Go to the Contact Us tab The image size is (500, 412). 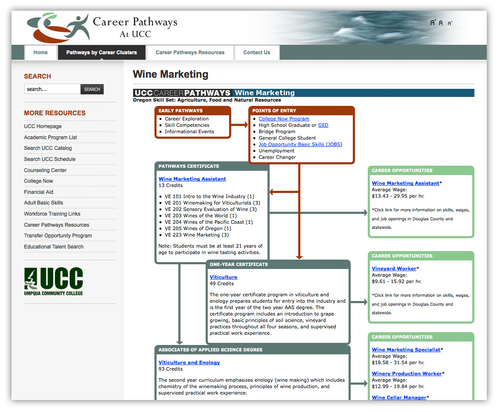257,53
